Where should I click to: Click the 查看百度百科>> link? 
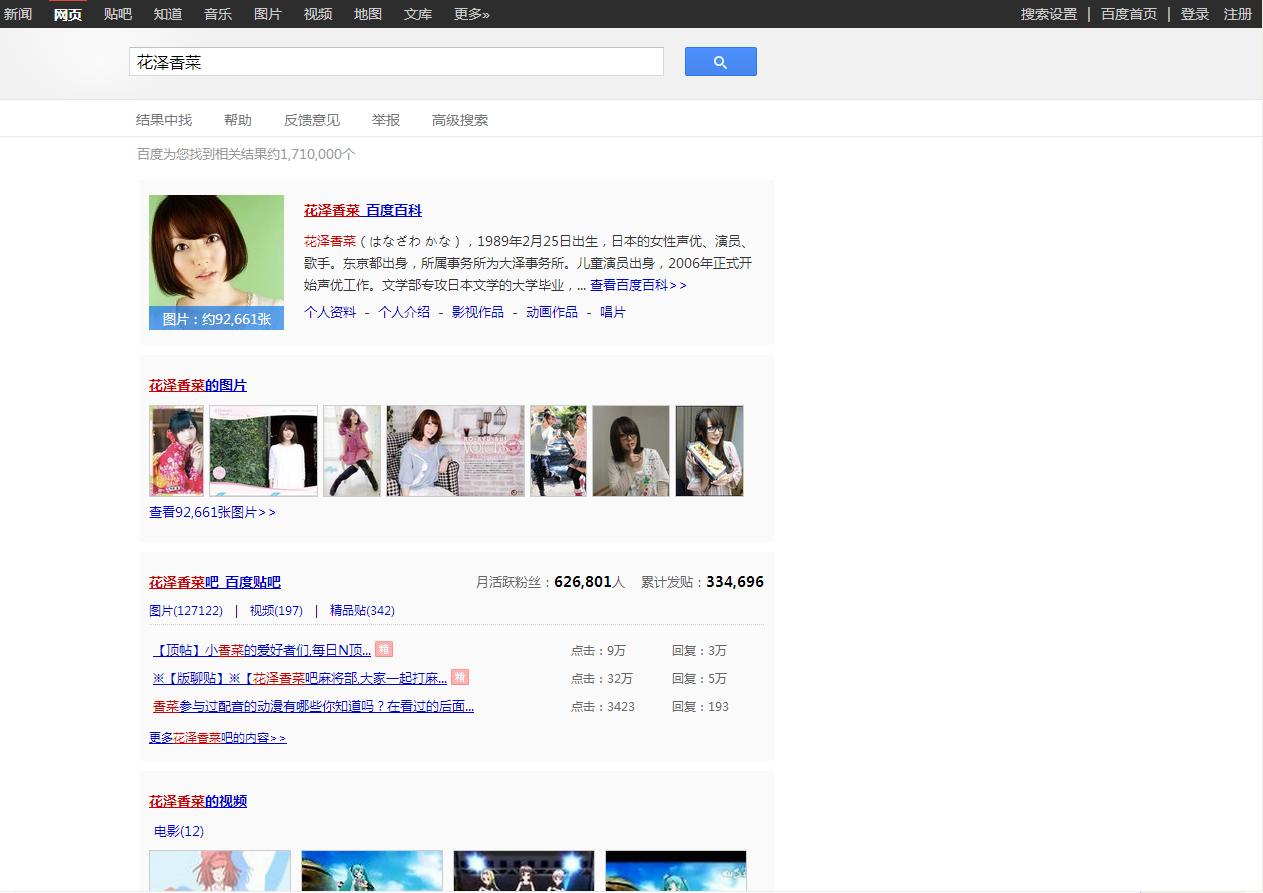point(637,284)
